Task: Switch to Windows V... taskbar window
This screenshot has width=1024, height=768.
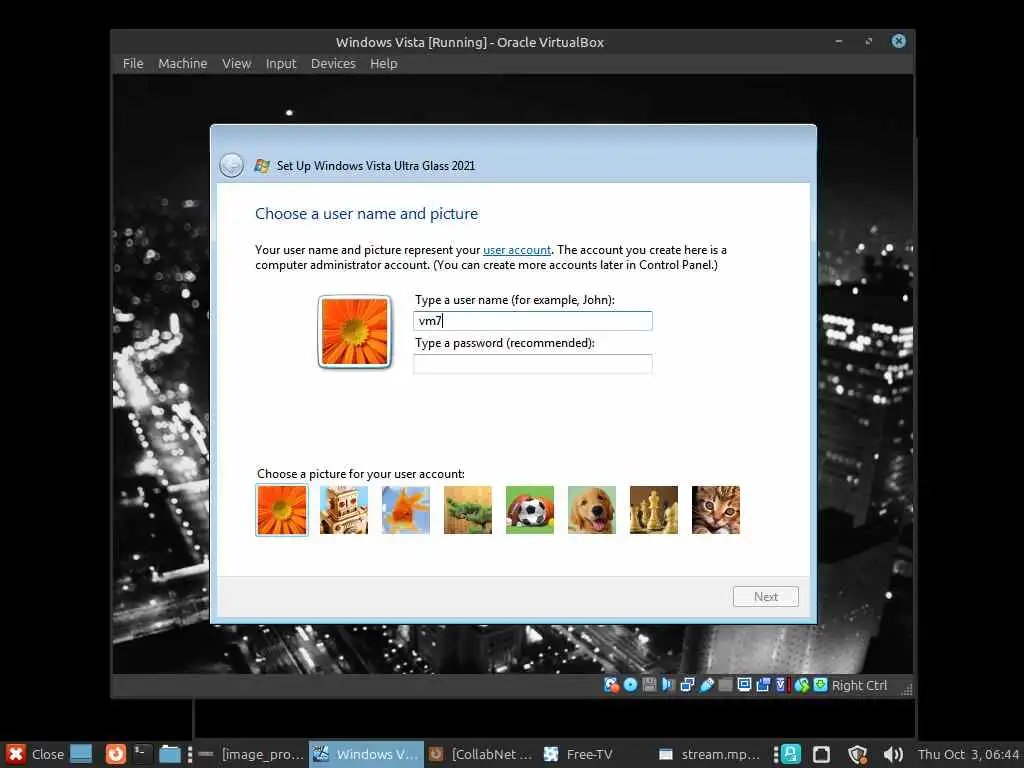Action: pos(366,754)
